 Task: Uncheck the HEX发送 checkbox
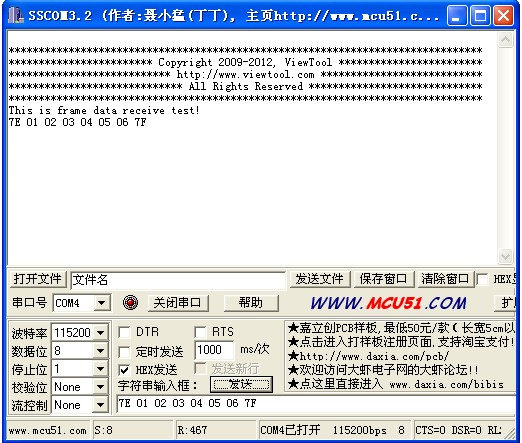coord(124,370)
